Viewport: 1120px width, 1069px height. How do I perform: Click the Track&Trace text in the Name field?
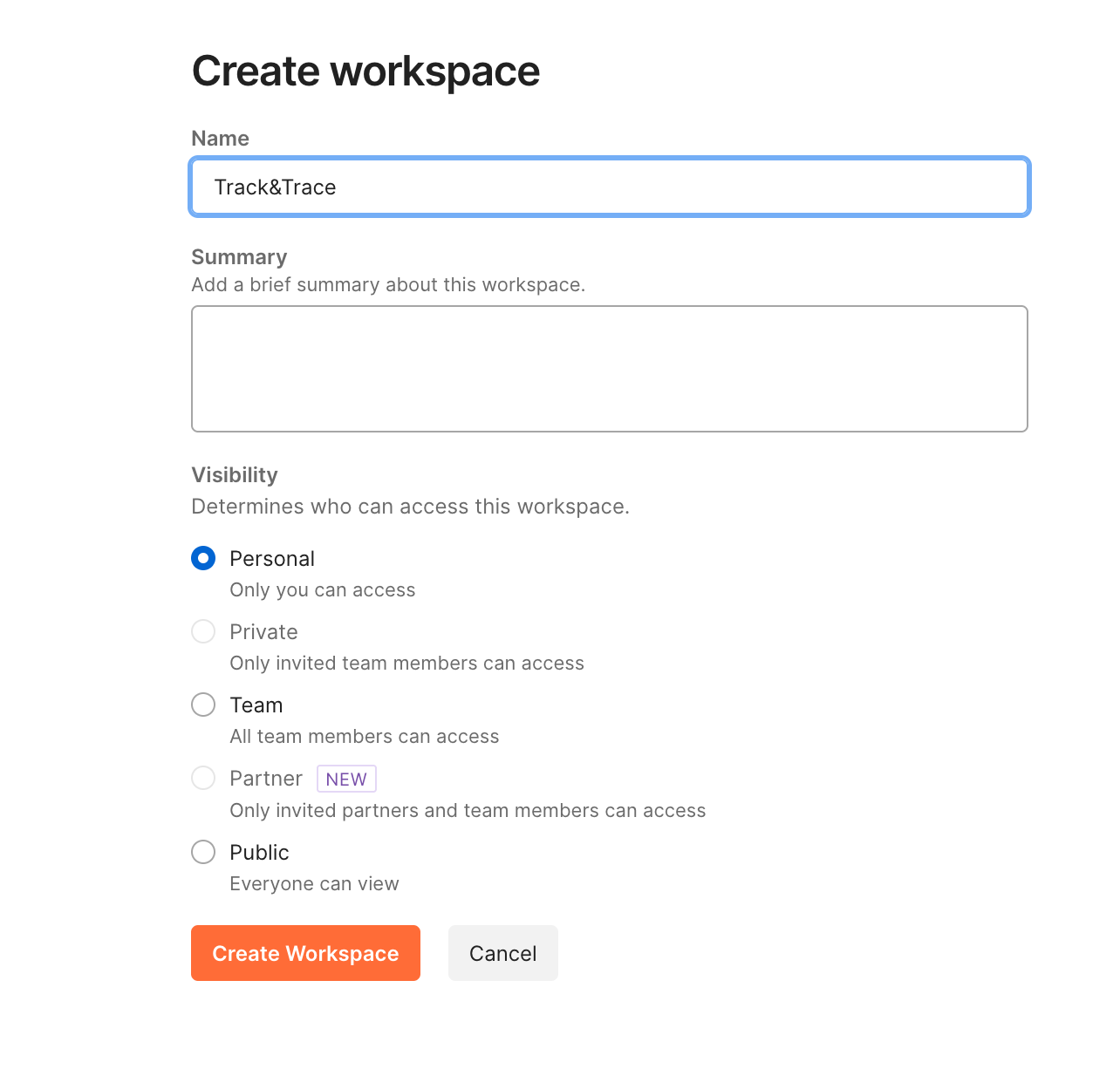tap(275, 187)
